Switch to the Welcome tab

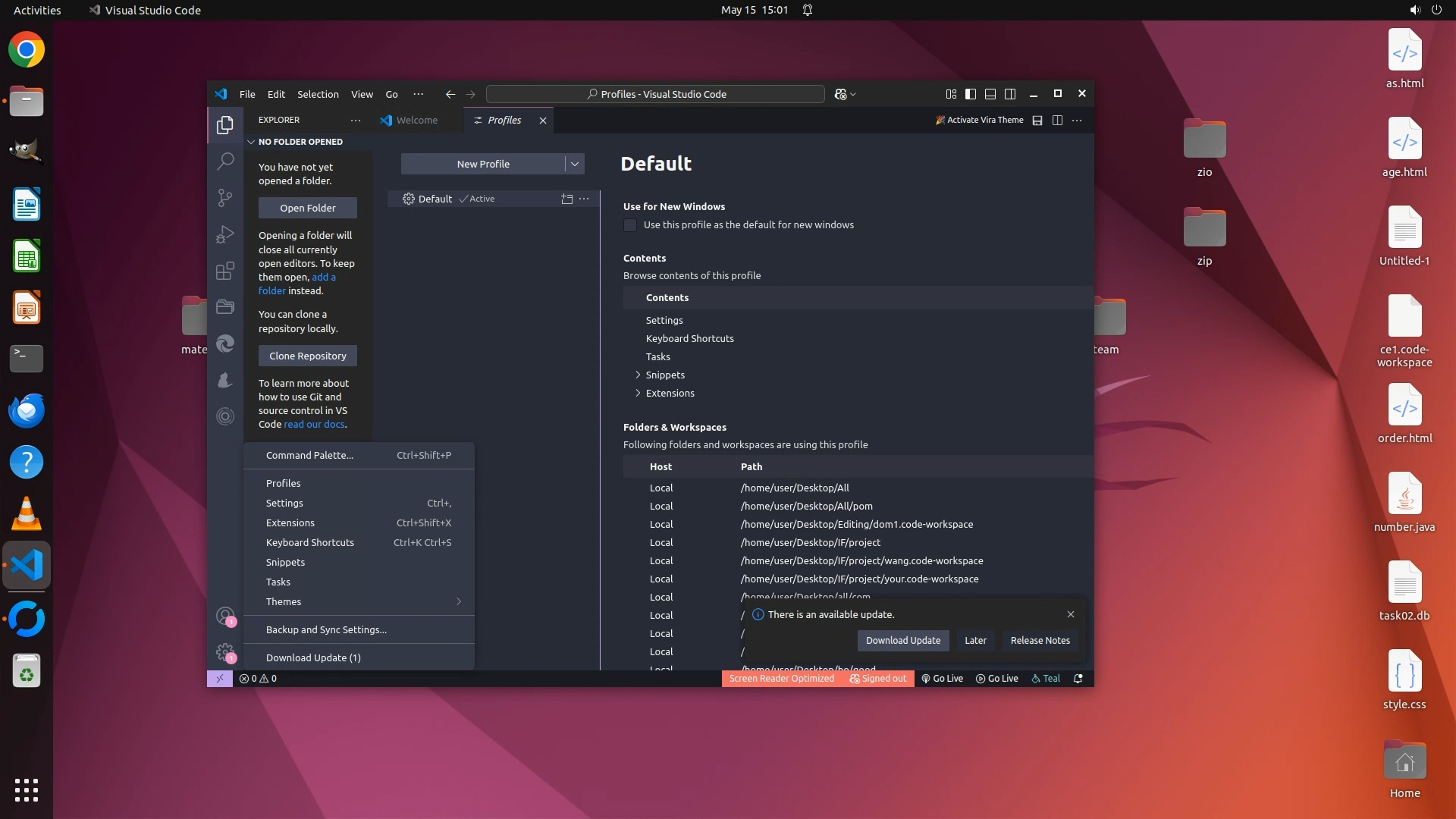point(416,120)
